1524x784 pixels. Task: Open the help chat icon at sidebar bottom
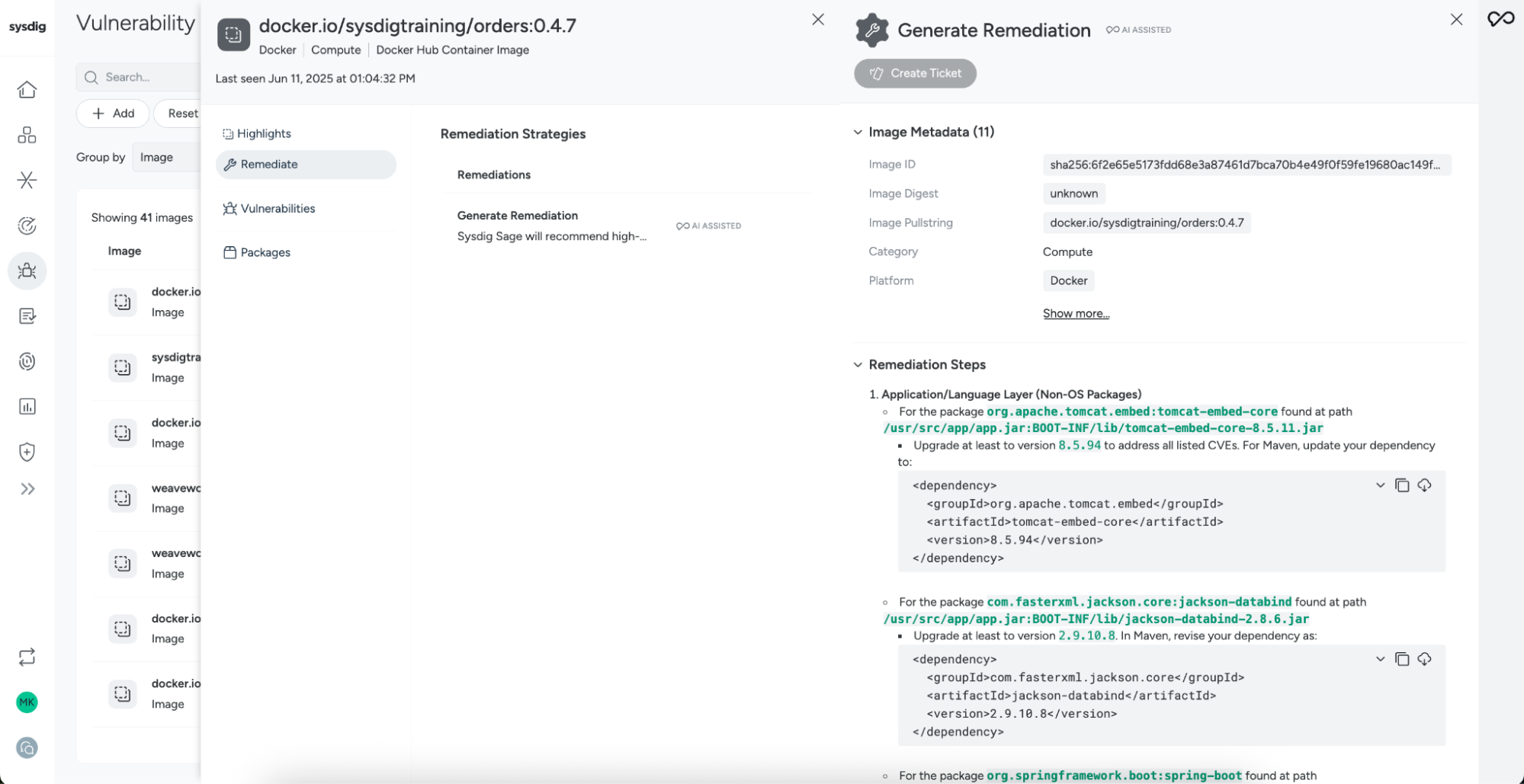coord(27,748)
